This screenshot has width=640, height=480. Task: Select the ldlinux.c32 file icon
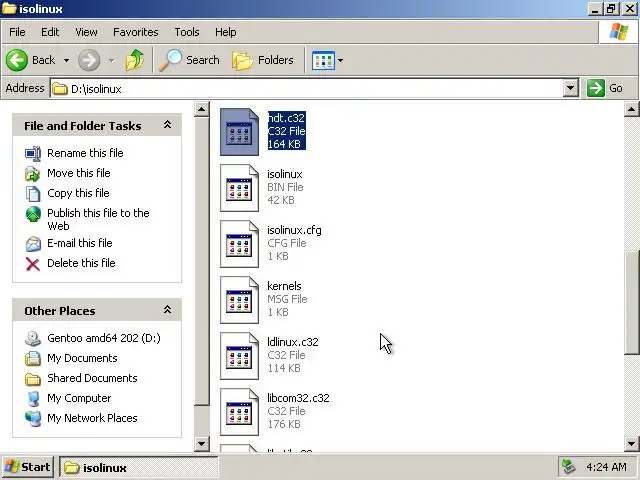coord(239,356)
